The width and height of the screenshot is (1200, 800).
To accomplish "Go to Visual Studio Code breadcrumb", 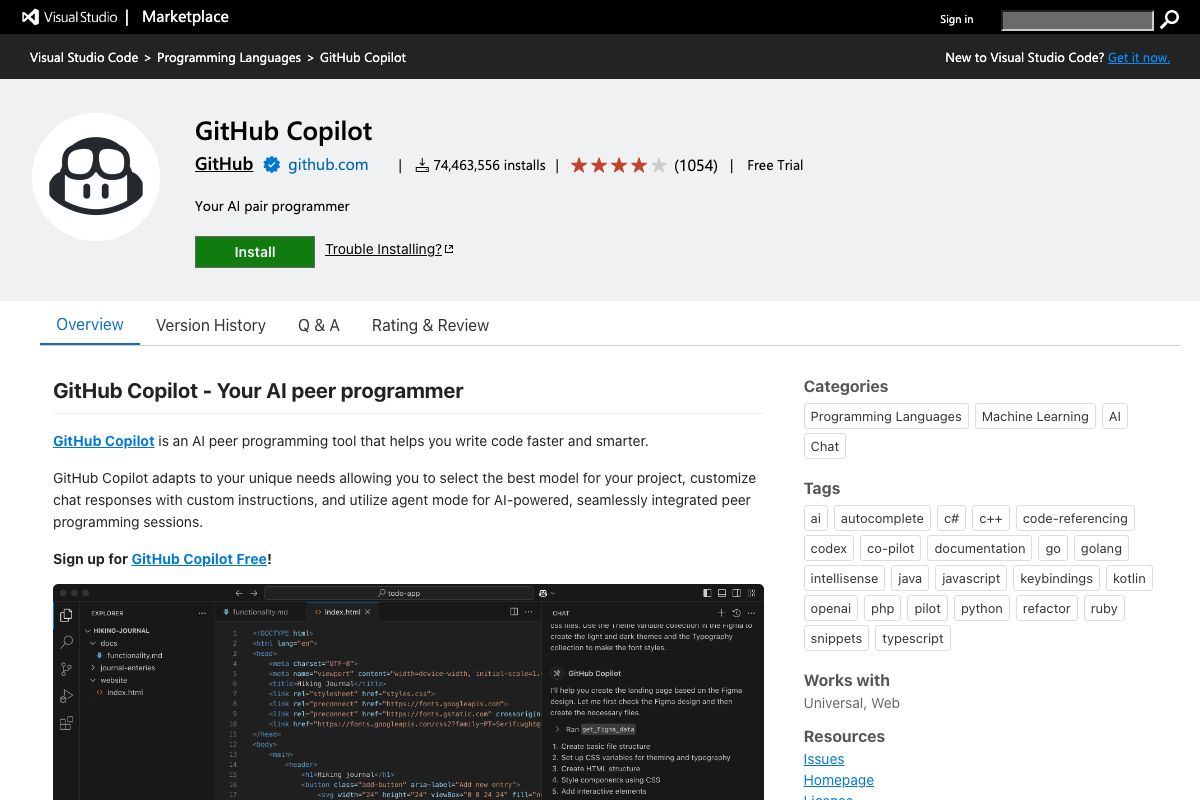I will coord(84,57).
